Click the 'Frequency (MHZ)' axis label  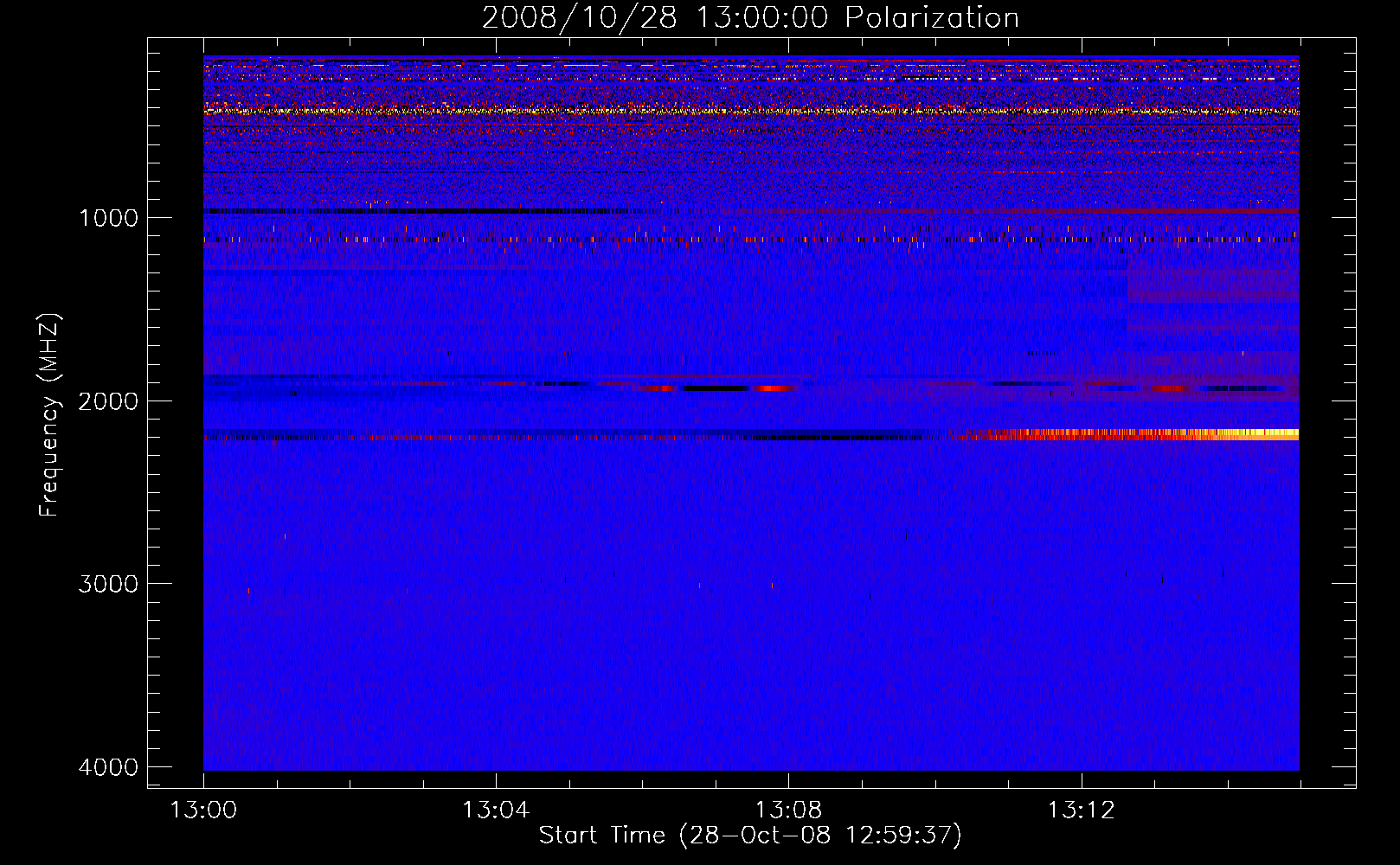50,415
